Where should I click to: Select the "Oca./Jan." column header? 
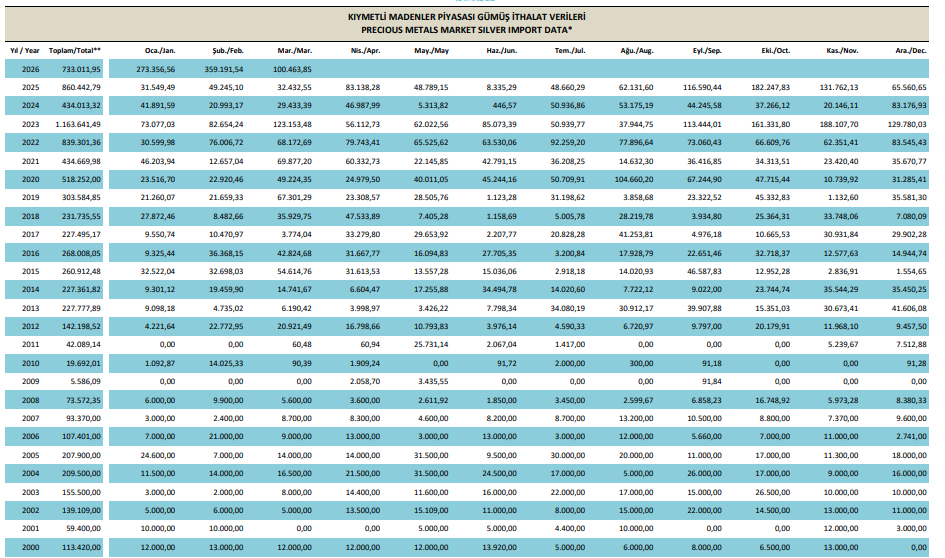[161, 49]
